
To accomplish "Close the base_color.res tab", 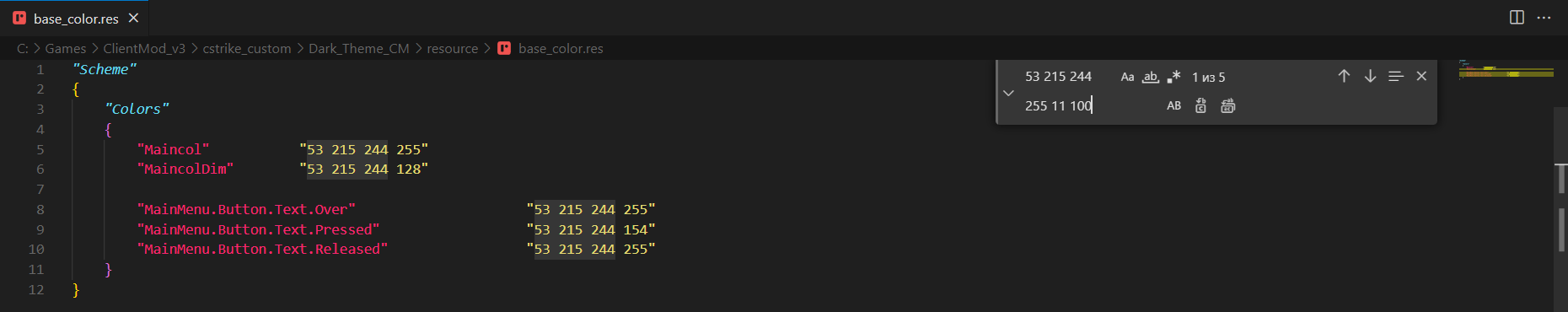I will tap(133, 18).
